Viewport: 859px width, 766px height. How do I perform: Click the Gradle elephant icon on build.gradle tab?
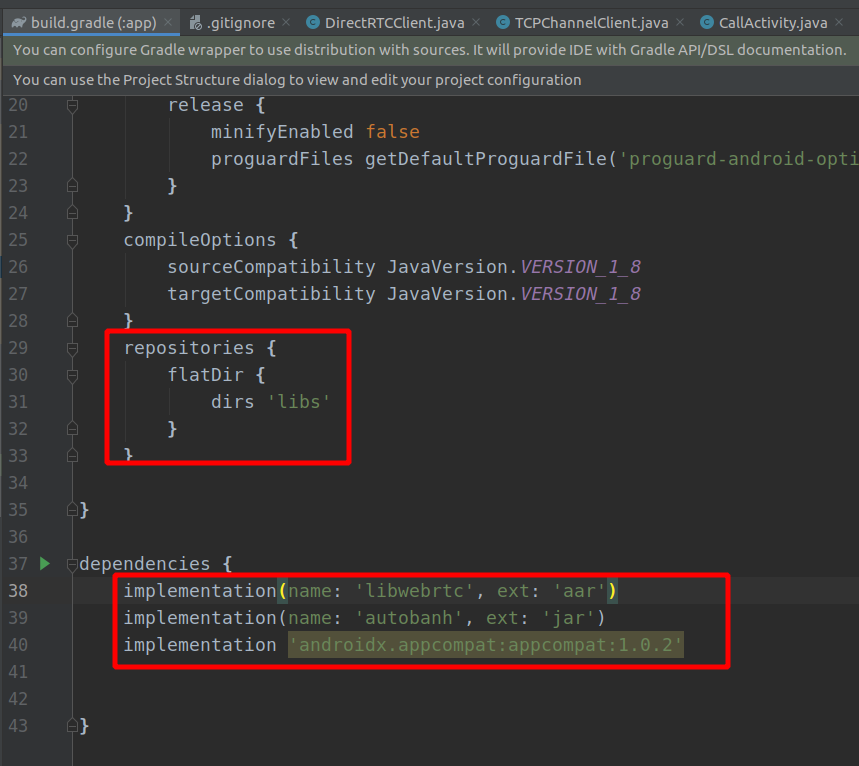point(19,22)
